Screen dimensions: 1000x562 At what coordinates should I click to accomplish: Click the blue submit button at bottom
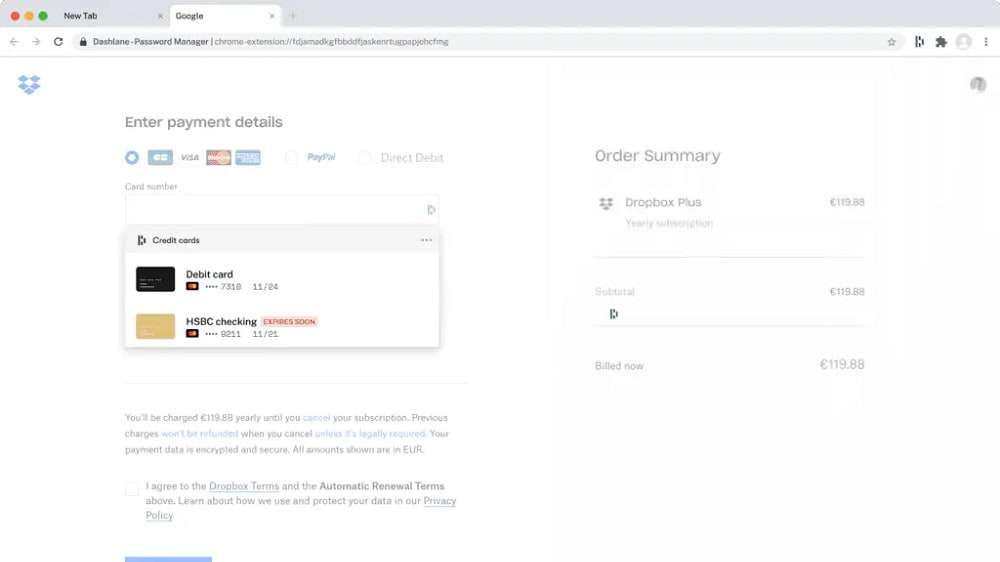(168, 559)
